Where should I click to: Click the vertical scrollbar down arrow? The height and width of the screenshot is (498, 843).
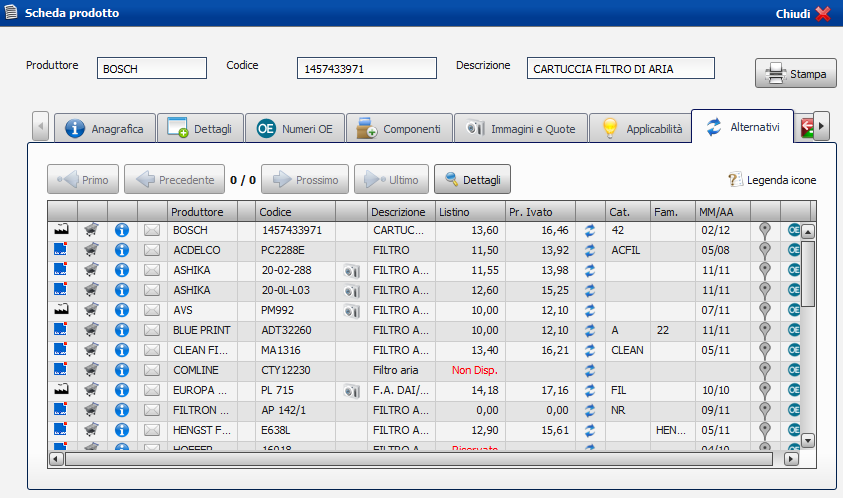[x=809, y=440]
